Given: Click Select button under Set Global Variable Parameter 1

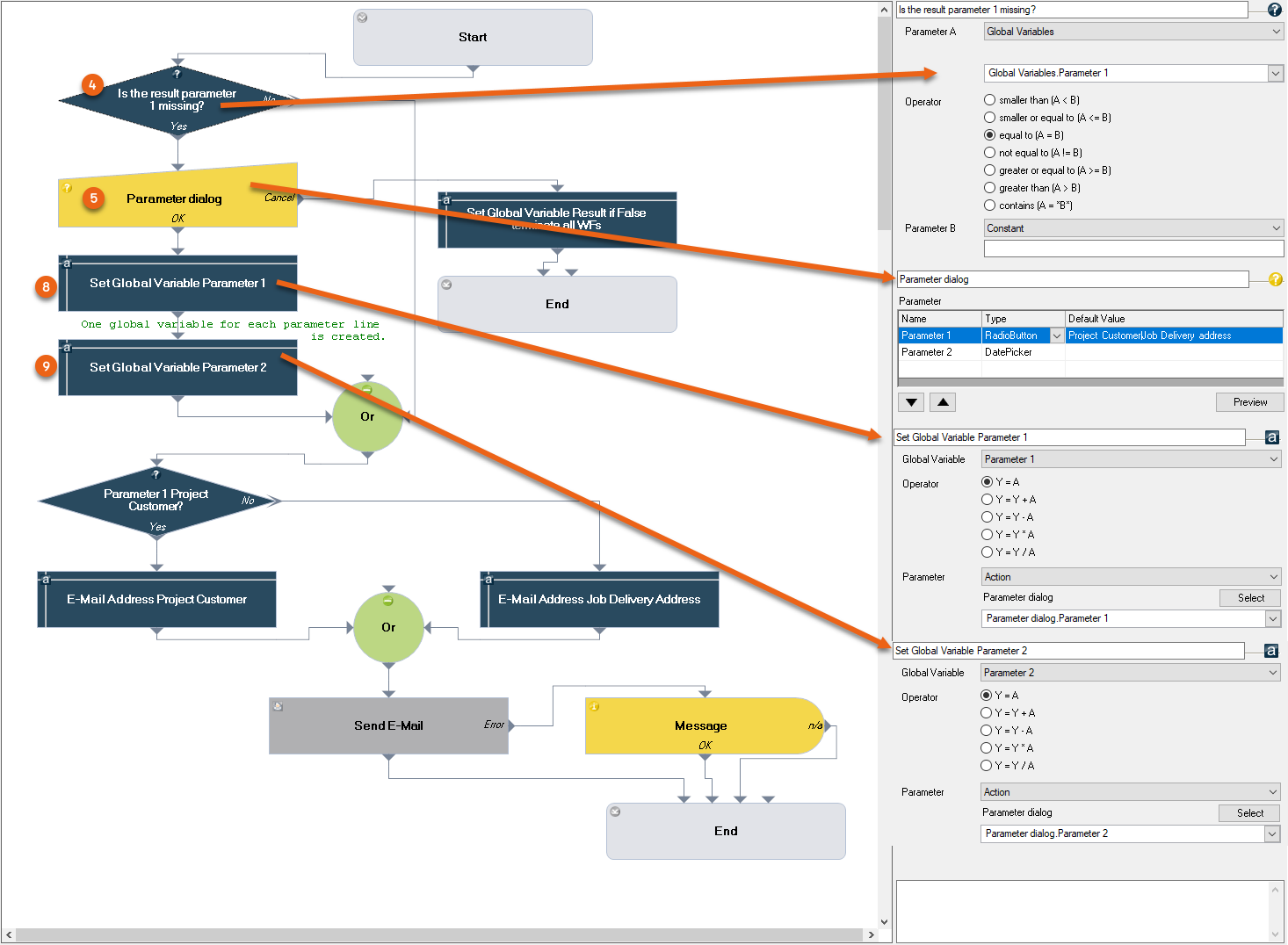Looking at the screenshot, I should pos(1250,598).
